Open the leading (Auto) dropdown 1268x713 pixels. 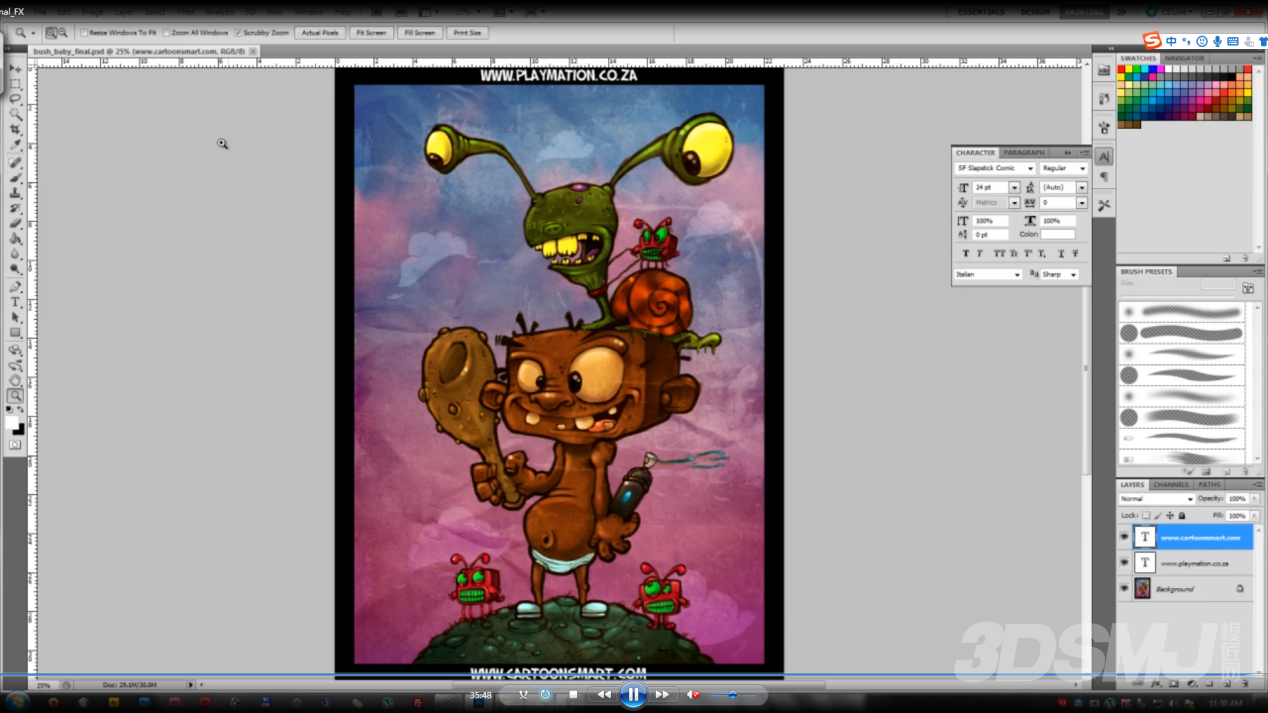[1081, 188]
